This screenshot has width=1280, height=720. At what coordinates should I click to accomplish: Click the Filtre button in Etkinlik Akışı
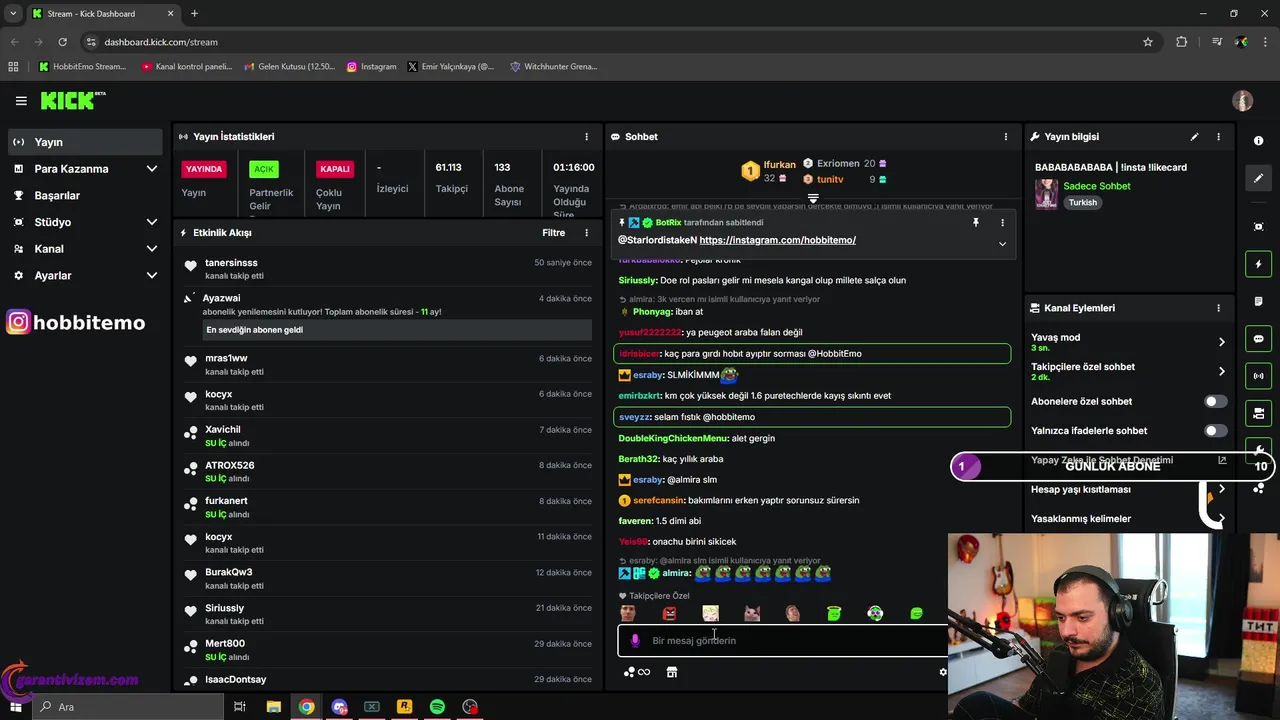[553, 233]
